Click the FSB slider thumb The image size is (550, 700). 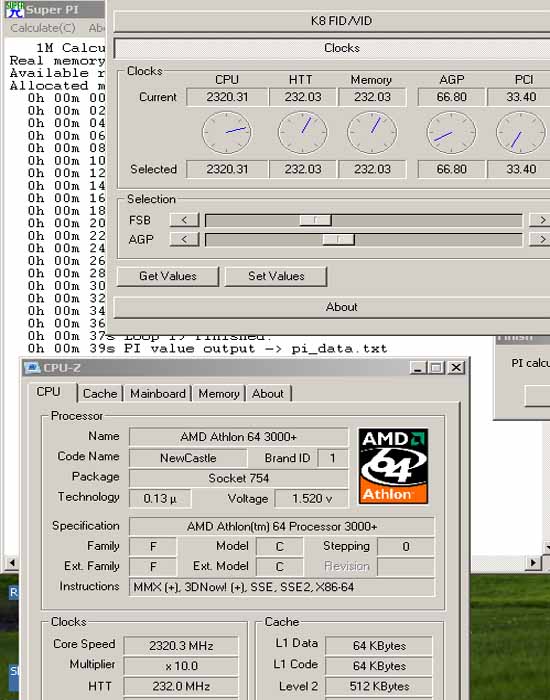coord(315,220)
